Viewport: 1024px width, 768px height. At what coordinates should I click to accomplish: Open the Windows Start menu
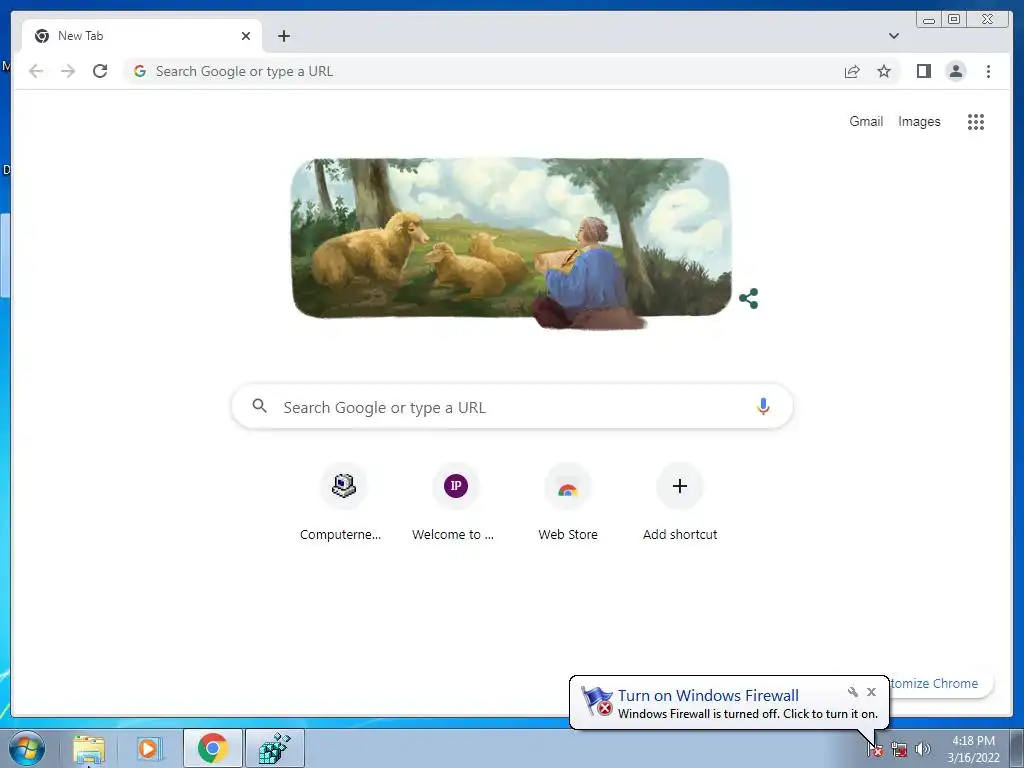tap(27, 748)
